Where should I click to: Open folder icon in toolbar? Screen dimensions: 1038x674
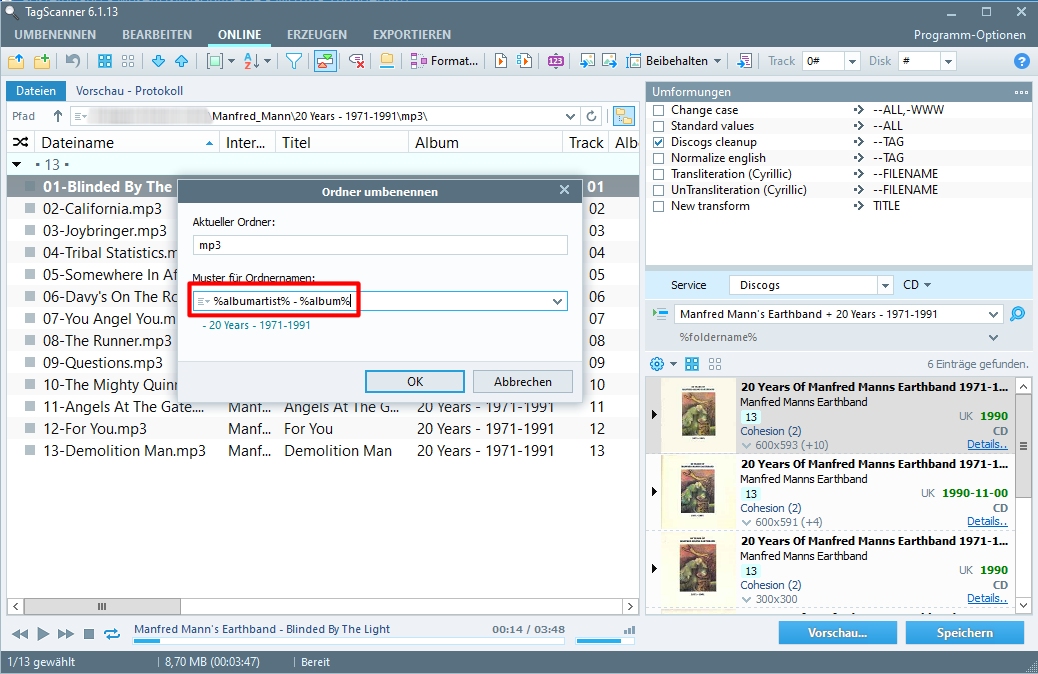(16, 62)
